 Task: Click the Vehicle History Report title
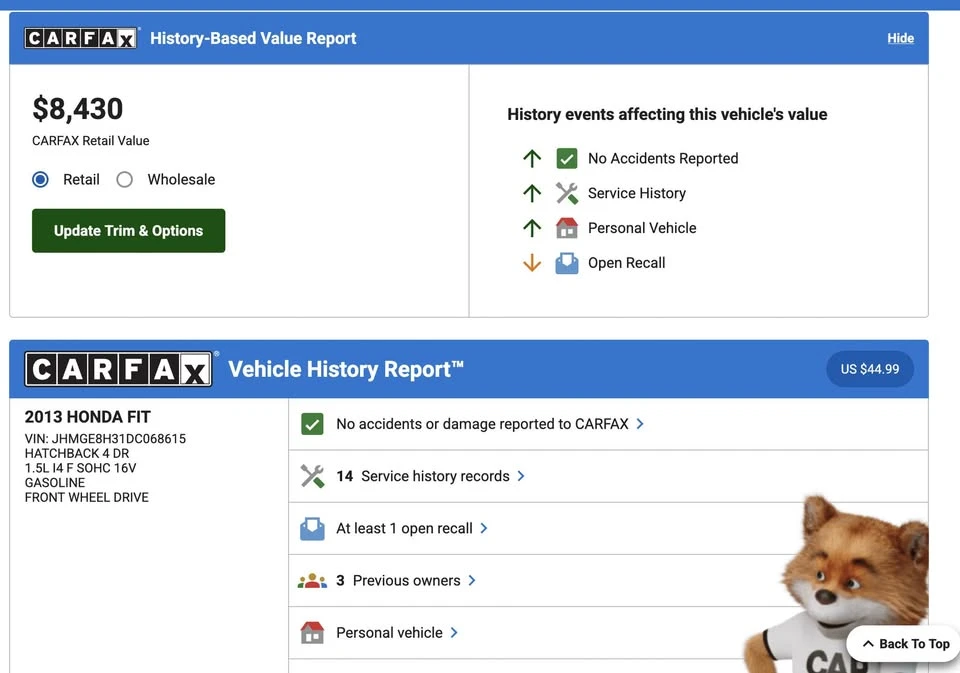pyautogui.click(x=346, y=369)
